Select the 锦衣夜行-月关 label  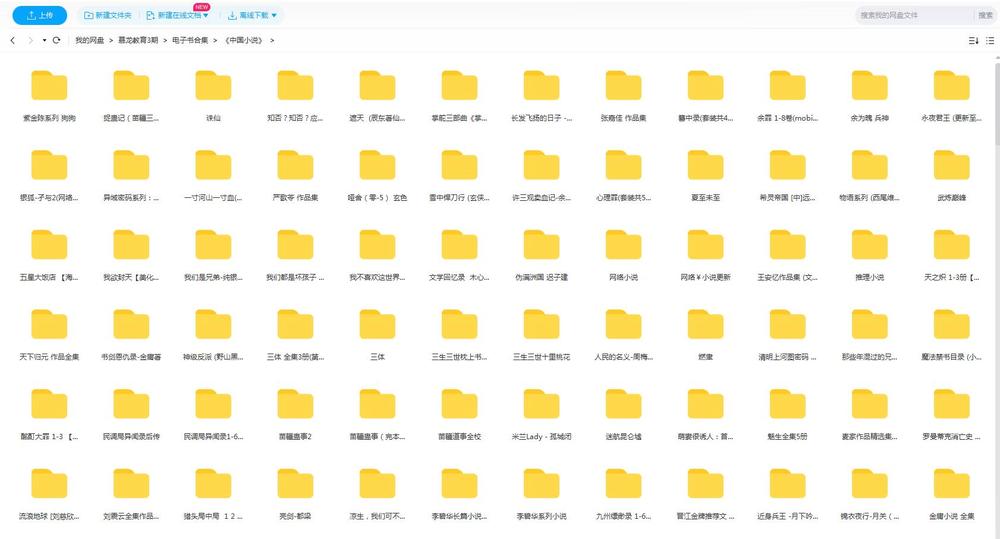(x=869, y=517)
